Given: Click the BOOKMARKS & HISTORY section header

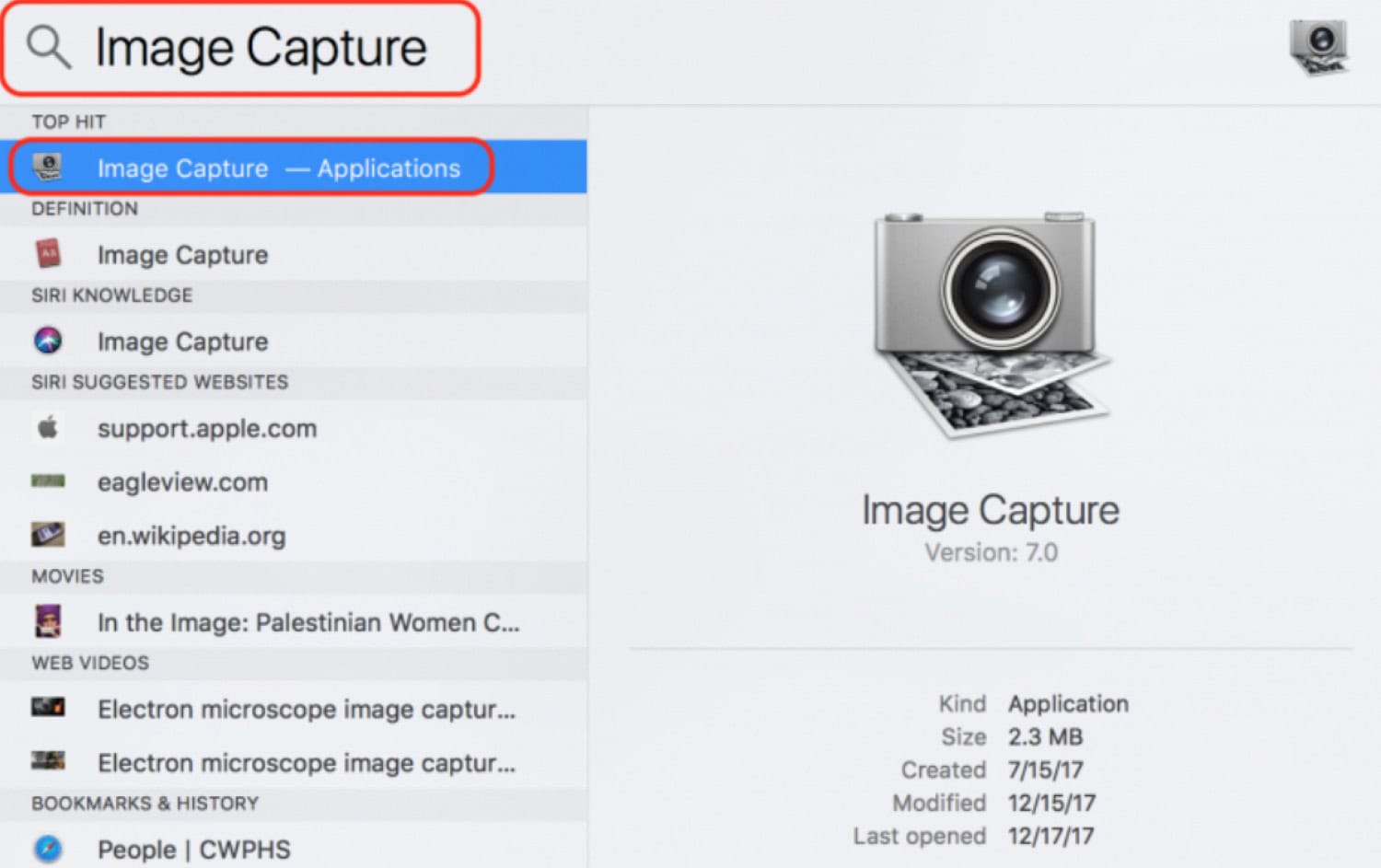Looking at the screenshot, I should point(145,804).
